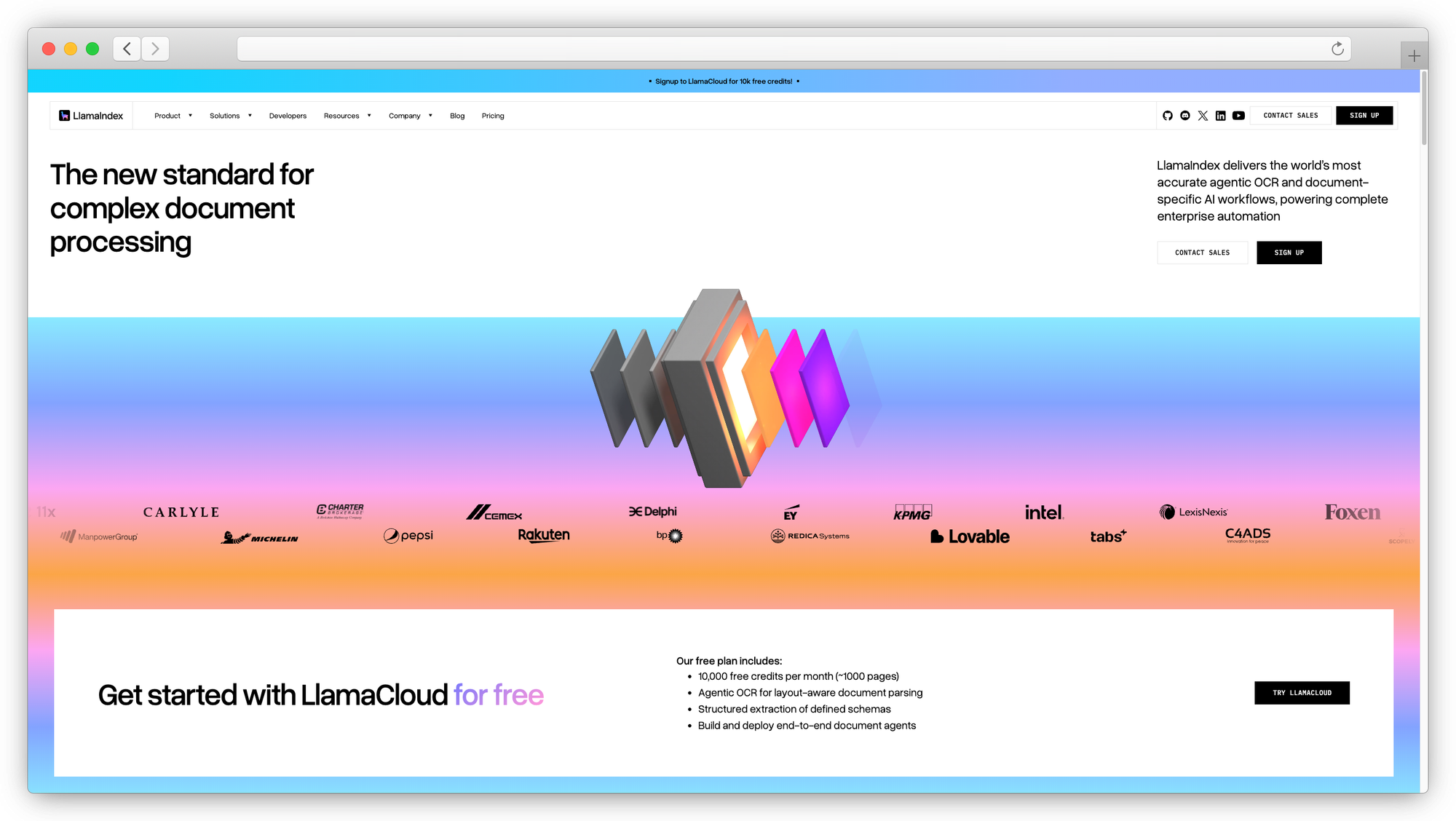Expand the Company dropdown menu
The width and height of the screenshot is (1456, 821).
411,116
